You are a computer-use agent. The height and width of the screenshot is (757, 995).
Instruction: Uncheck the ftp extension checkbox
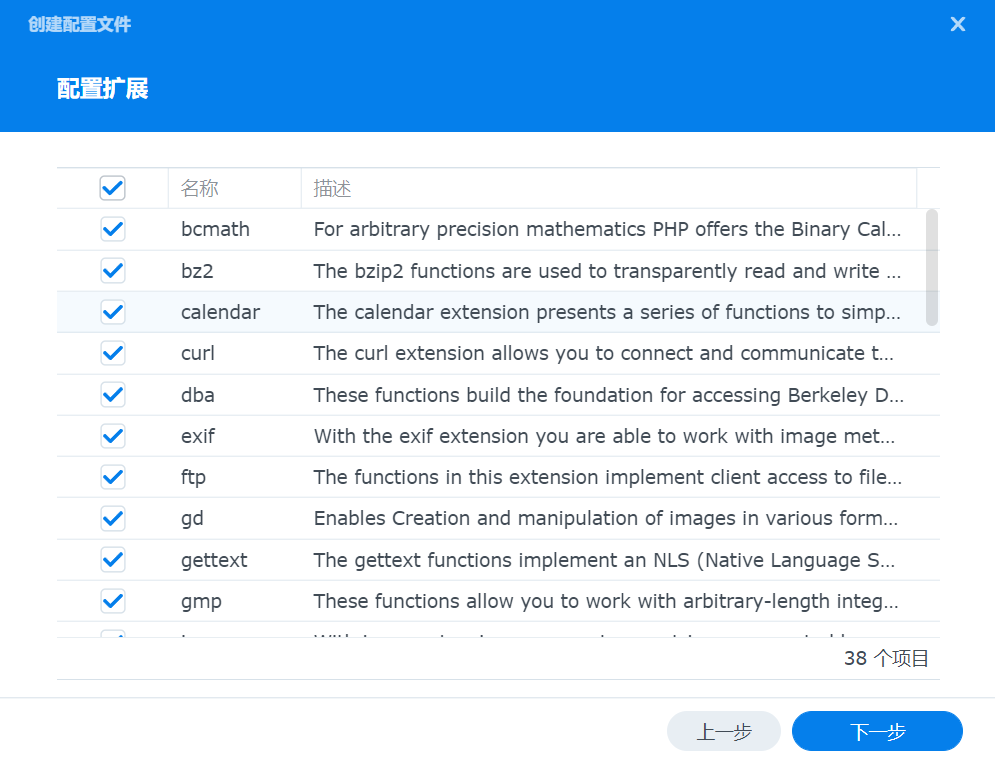tap(112, 477)
